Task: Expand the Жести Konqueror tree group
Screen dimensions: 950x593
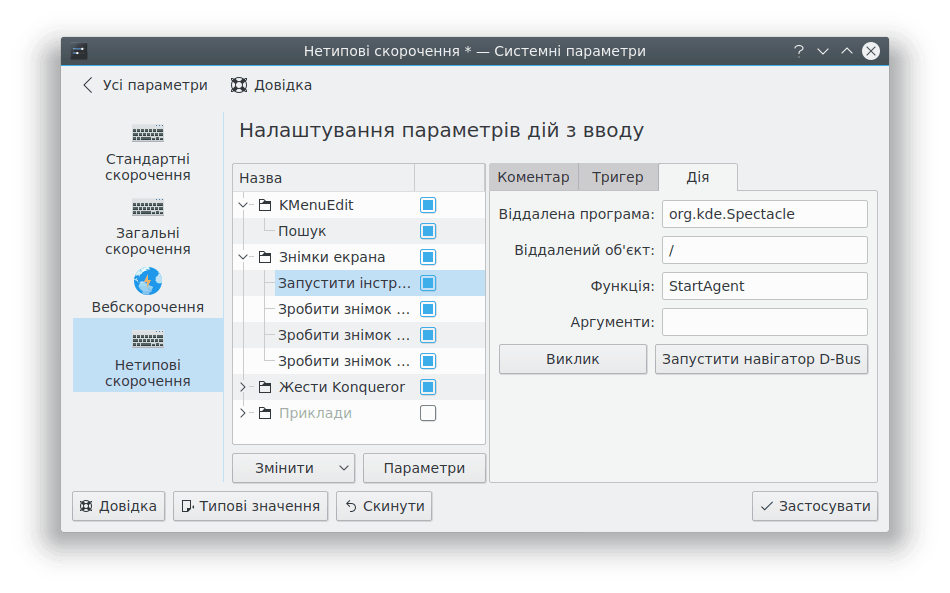Action: [x=243, y=387]
